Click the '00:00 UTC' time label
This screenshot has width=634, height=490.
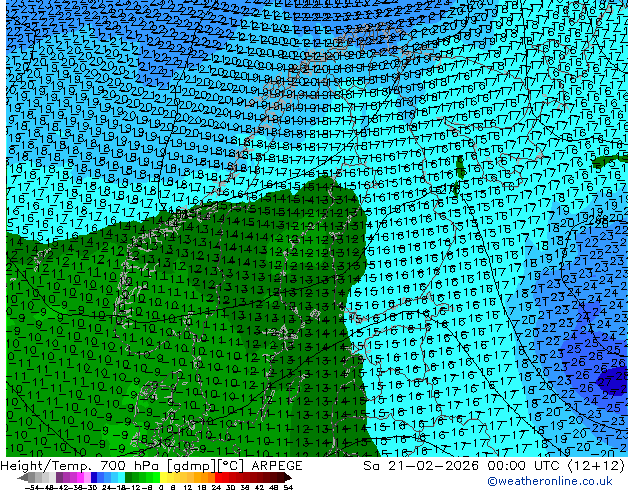click(525, 466)
